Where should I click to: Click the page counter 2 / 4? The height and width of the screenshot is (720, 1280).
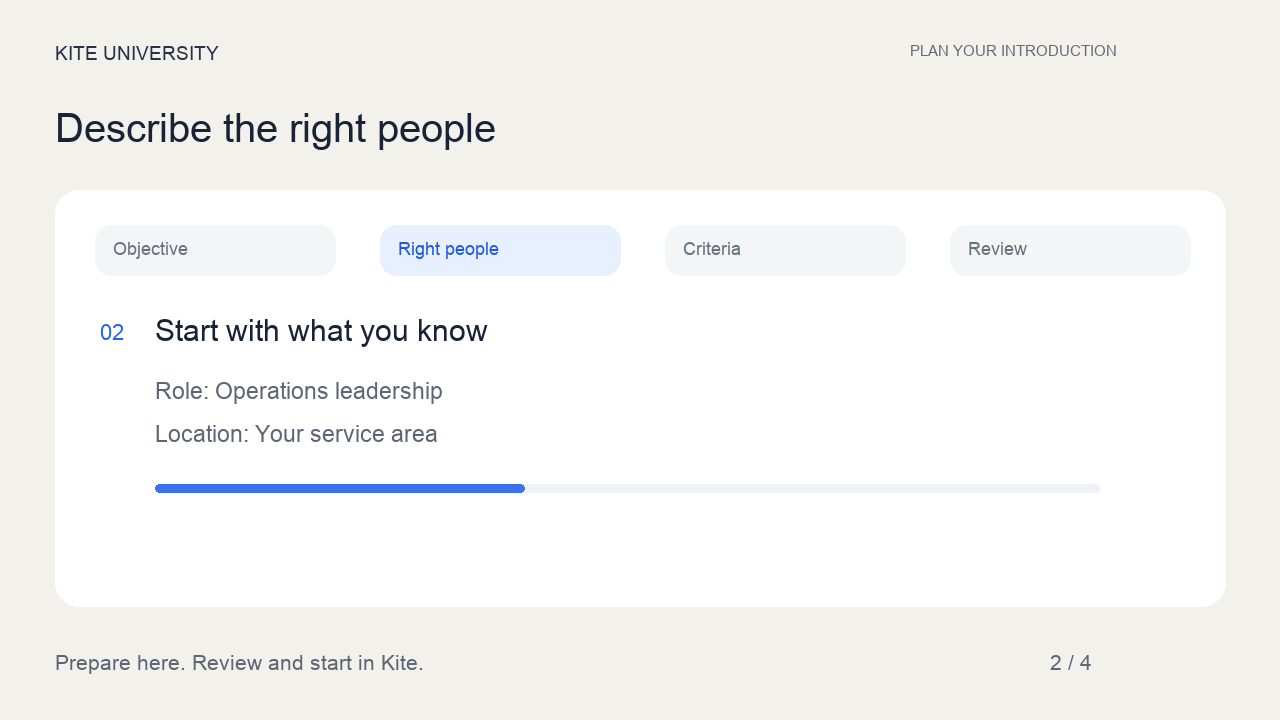pyautogui.click(x=1070, y=663)
